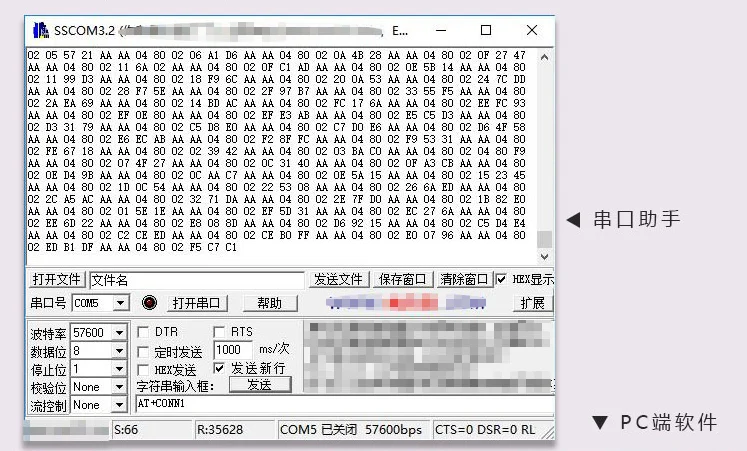Click the SSCOM3.2 app icon in title bar
This screenshot has width=747, height=451.
click(41, 30)
